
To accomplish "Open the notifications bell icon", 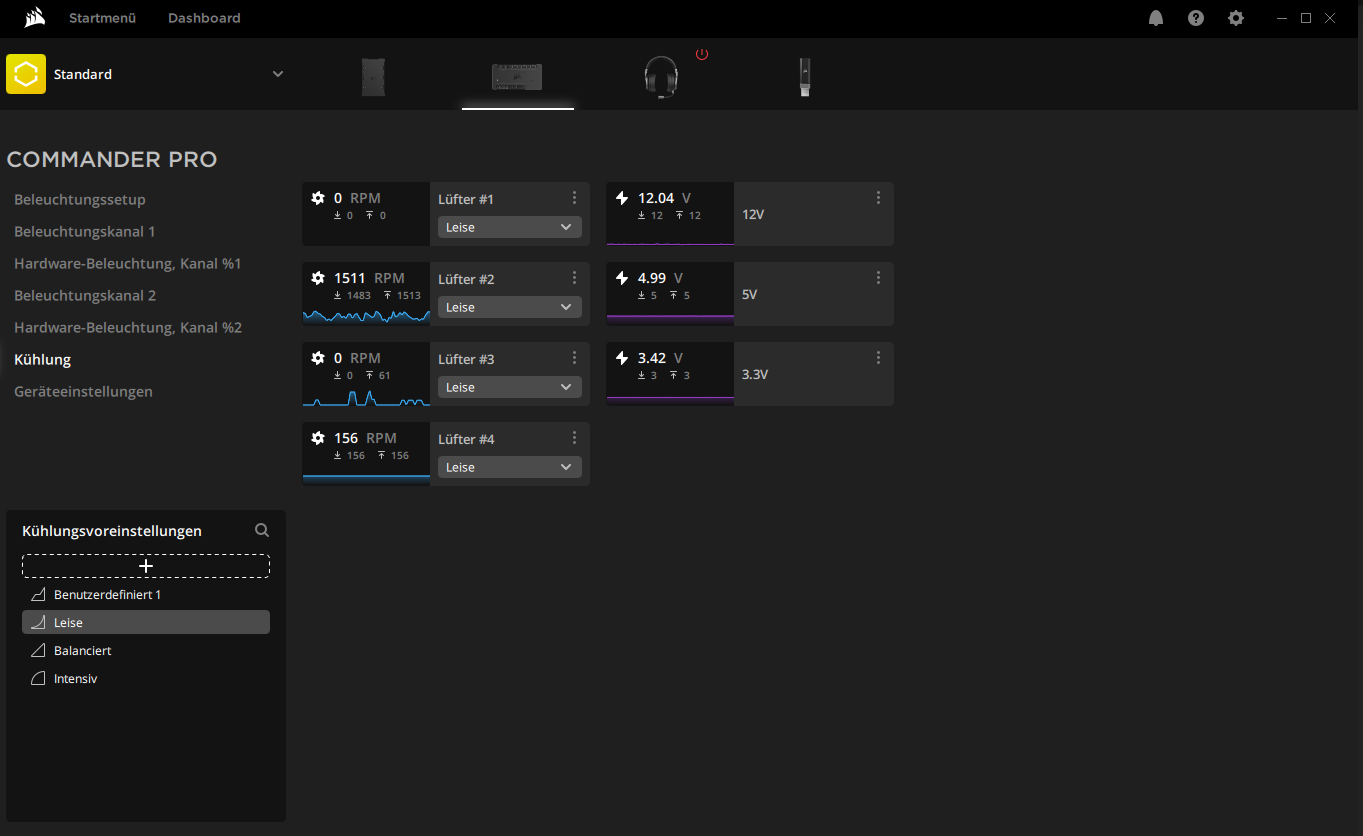I will pyautogui.click(x=1156, y=18).
